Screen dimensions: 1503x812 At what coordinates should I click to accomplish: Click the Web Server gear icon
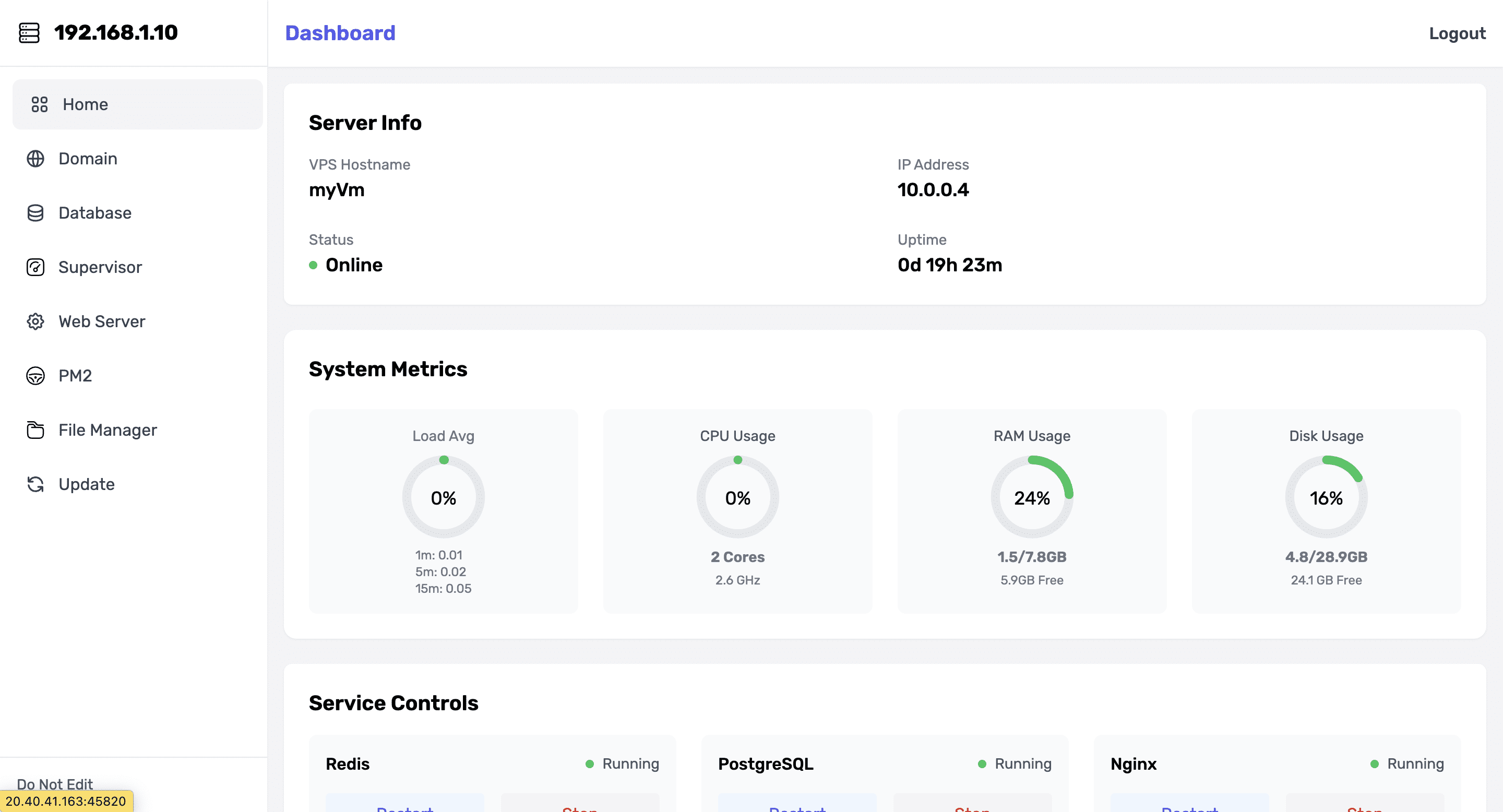35,321
